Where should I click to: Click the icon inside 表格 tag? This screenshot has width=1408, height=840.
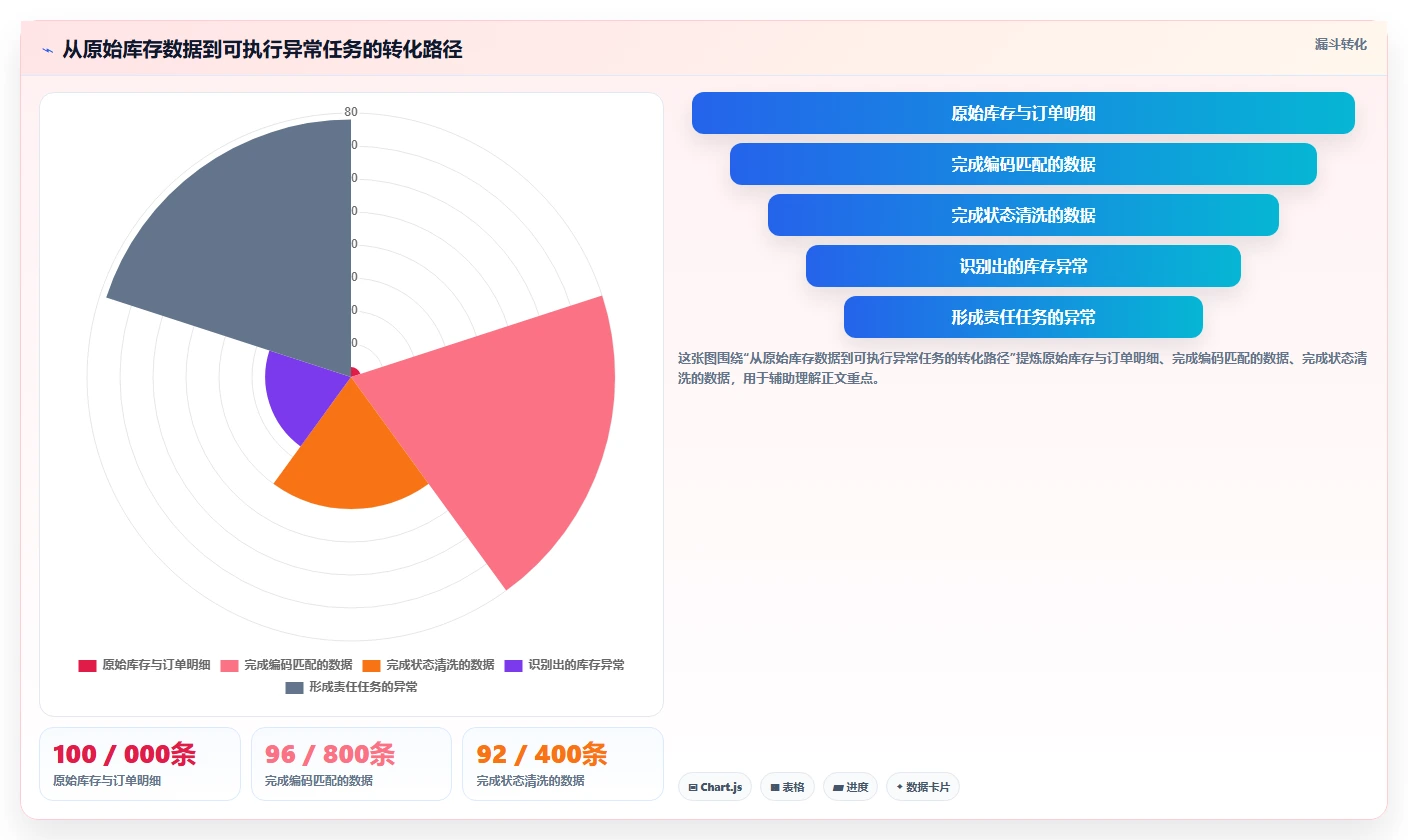(775, 788)
